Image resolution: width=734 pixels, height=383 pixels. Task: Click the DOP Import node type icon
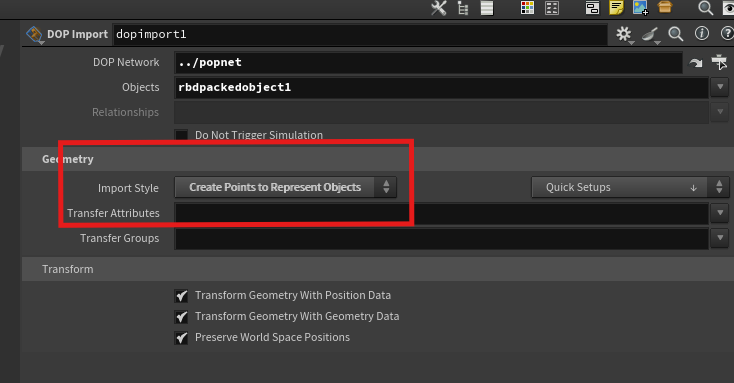pos(34,35)
